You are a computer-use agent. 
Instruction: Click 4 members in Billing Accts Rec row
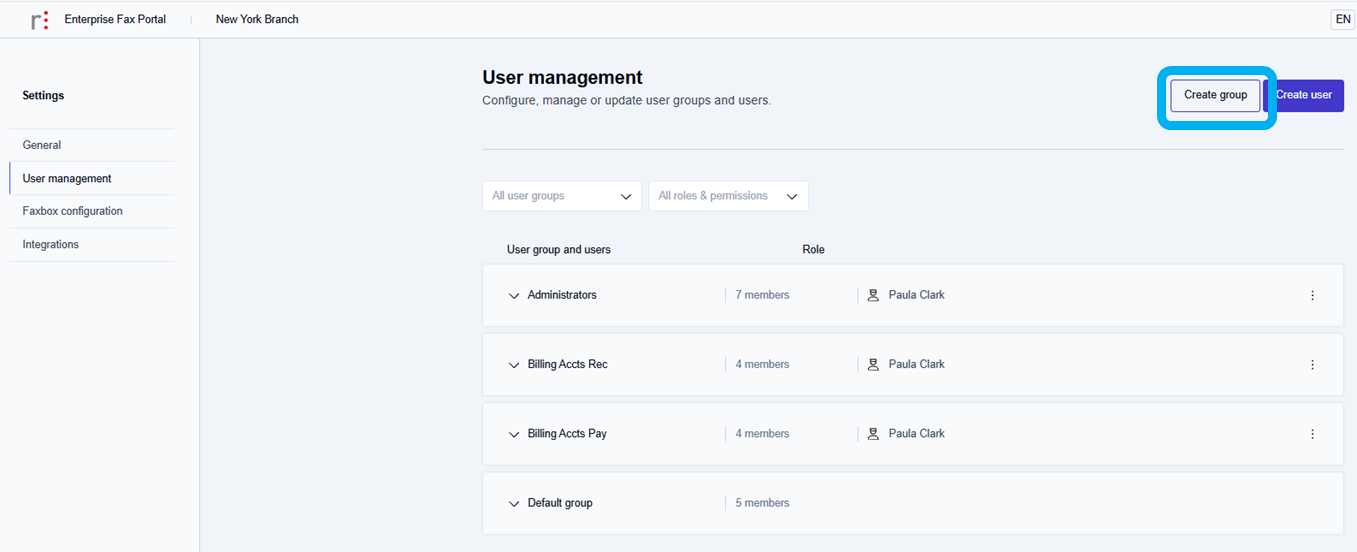point(762,364)
